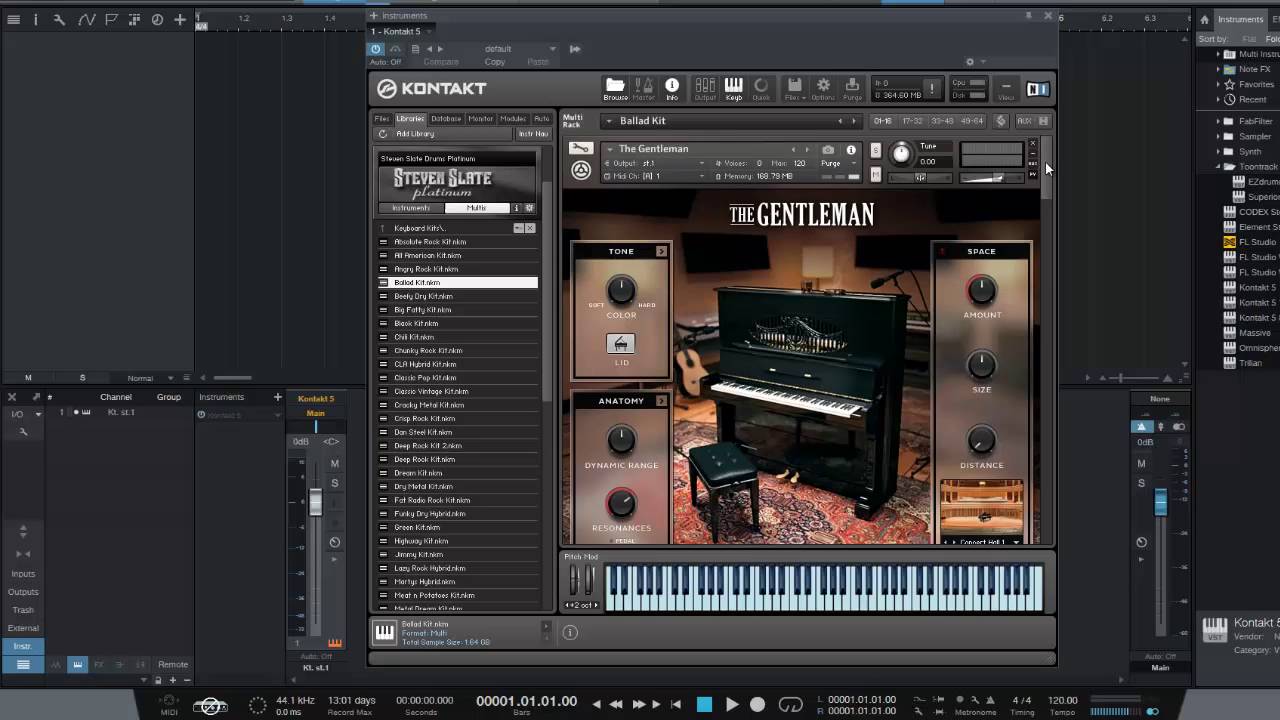Screen dimensions: 1280x720
Task: Click the NI logo
Action: [1038, 89]
